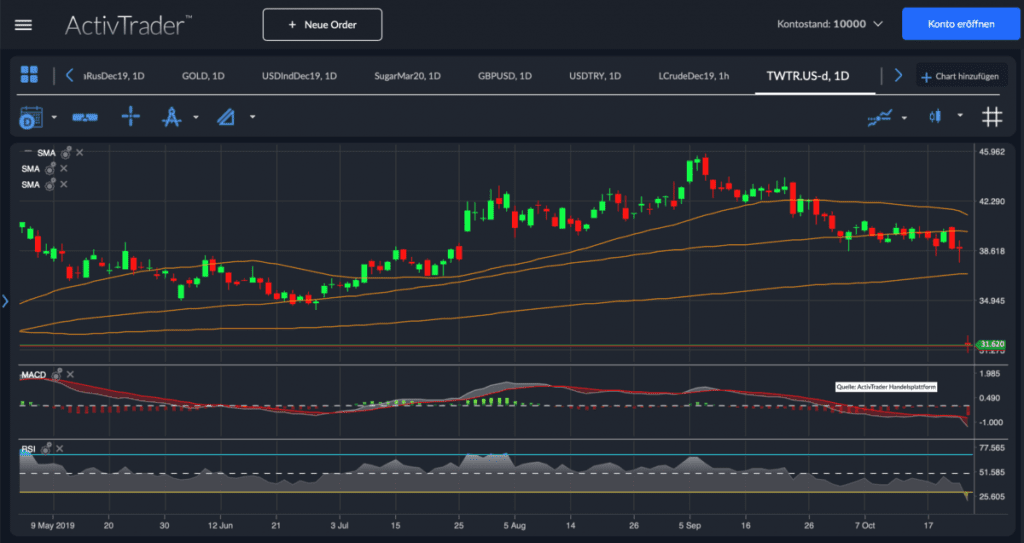Viewport: 1024px width, 543px height.
Task: Switch to the LCrudeDec19, 1h tab
Action: click(694, 76)
